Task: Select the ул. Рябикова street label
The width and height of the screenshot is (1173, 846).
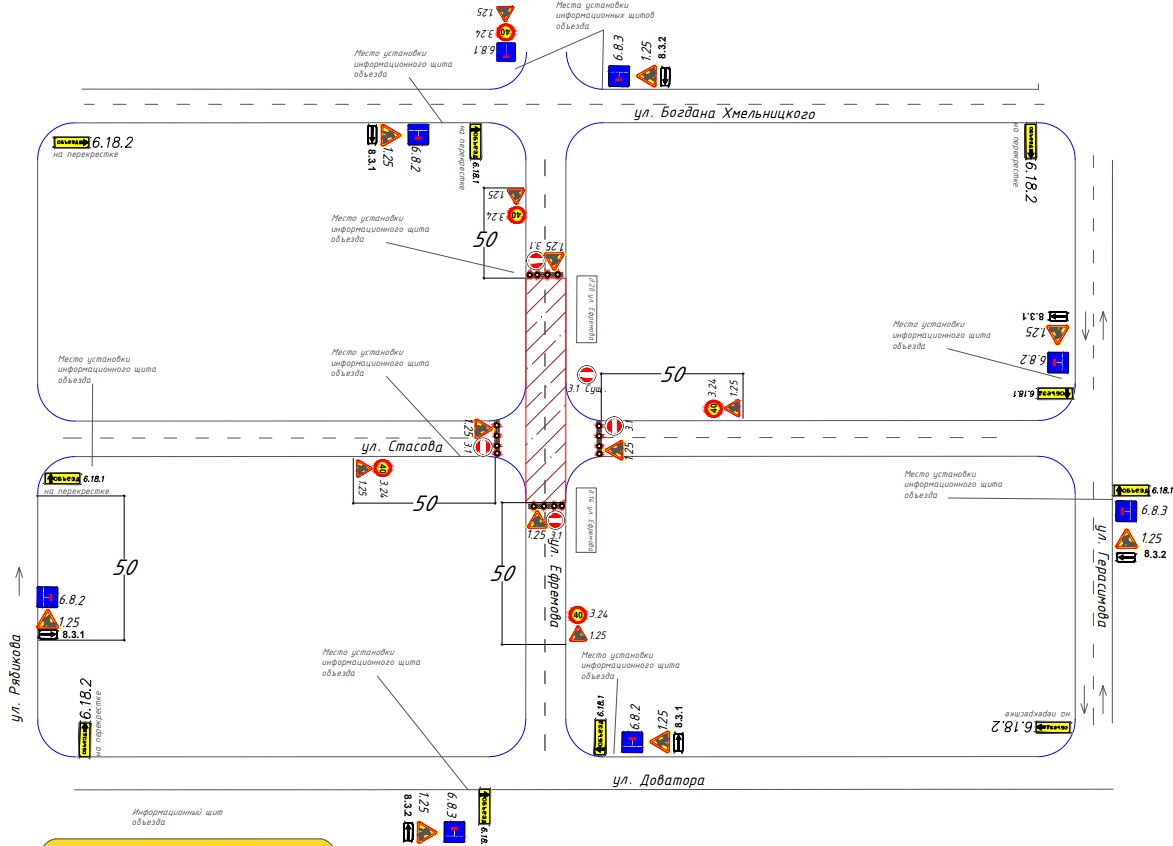Action: click(16, 678)
